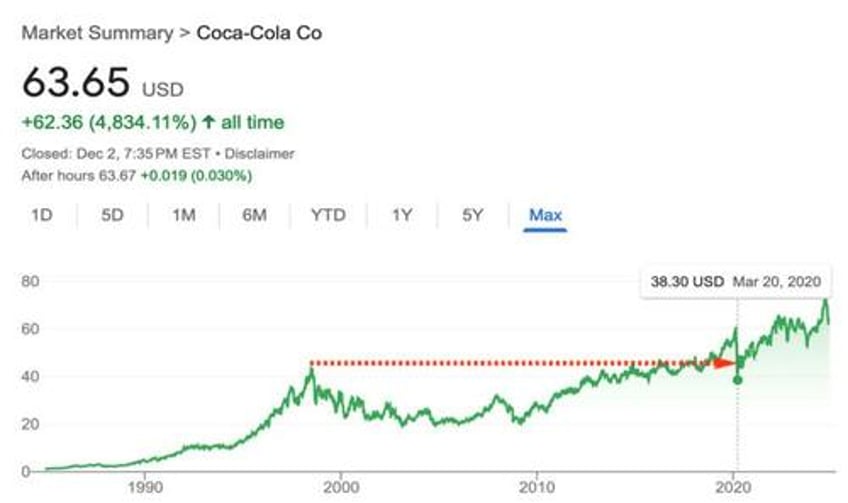Viewport: 848px width, 503px height.
Task: Click the red arrowhead on chart
Action: click(724, 363)
